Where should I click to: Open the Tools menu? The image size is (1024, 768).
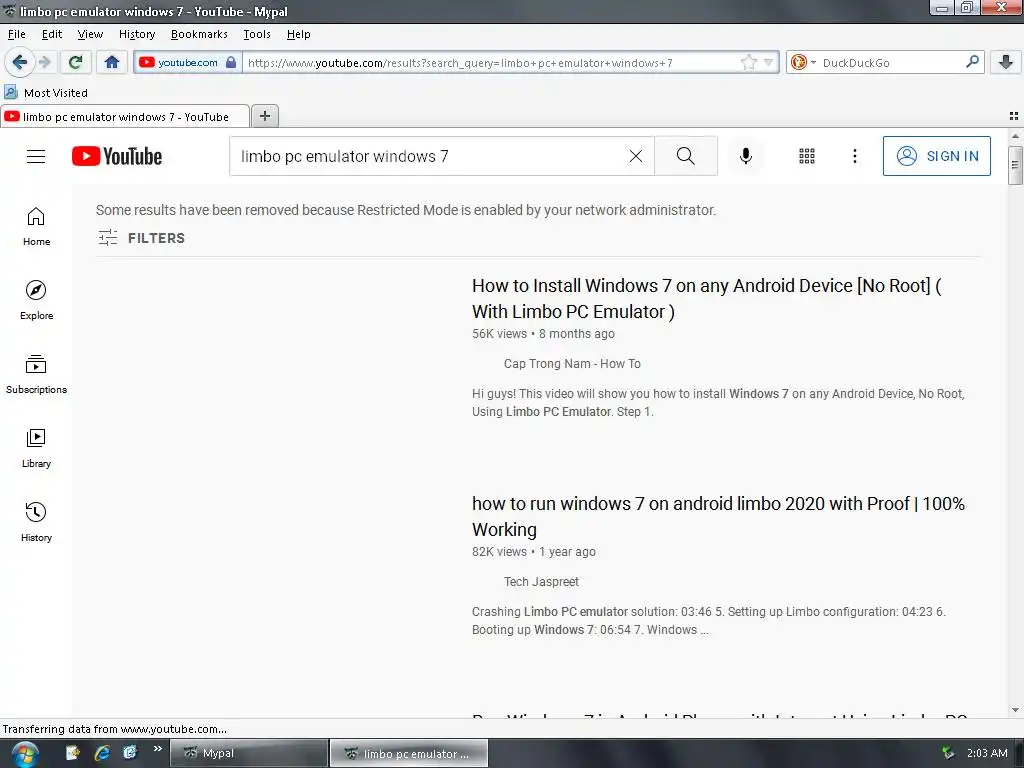(257, 34)
